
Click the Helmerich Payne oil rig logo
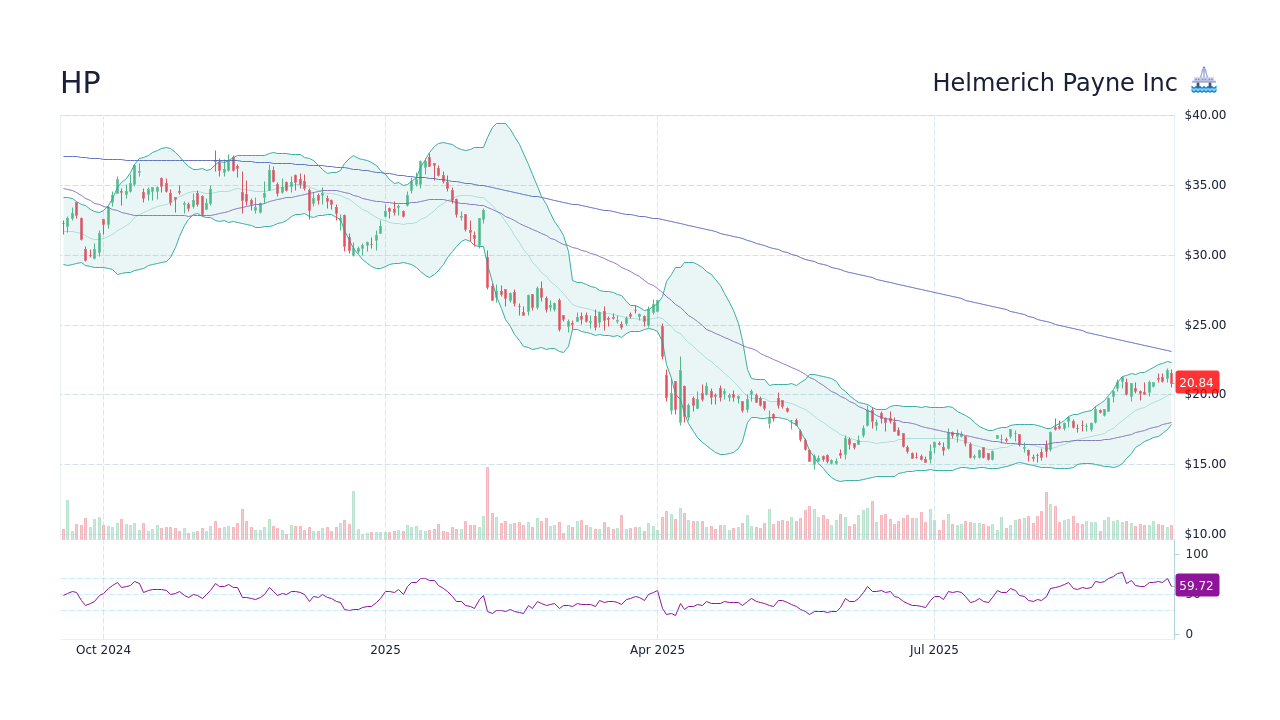1204,80
